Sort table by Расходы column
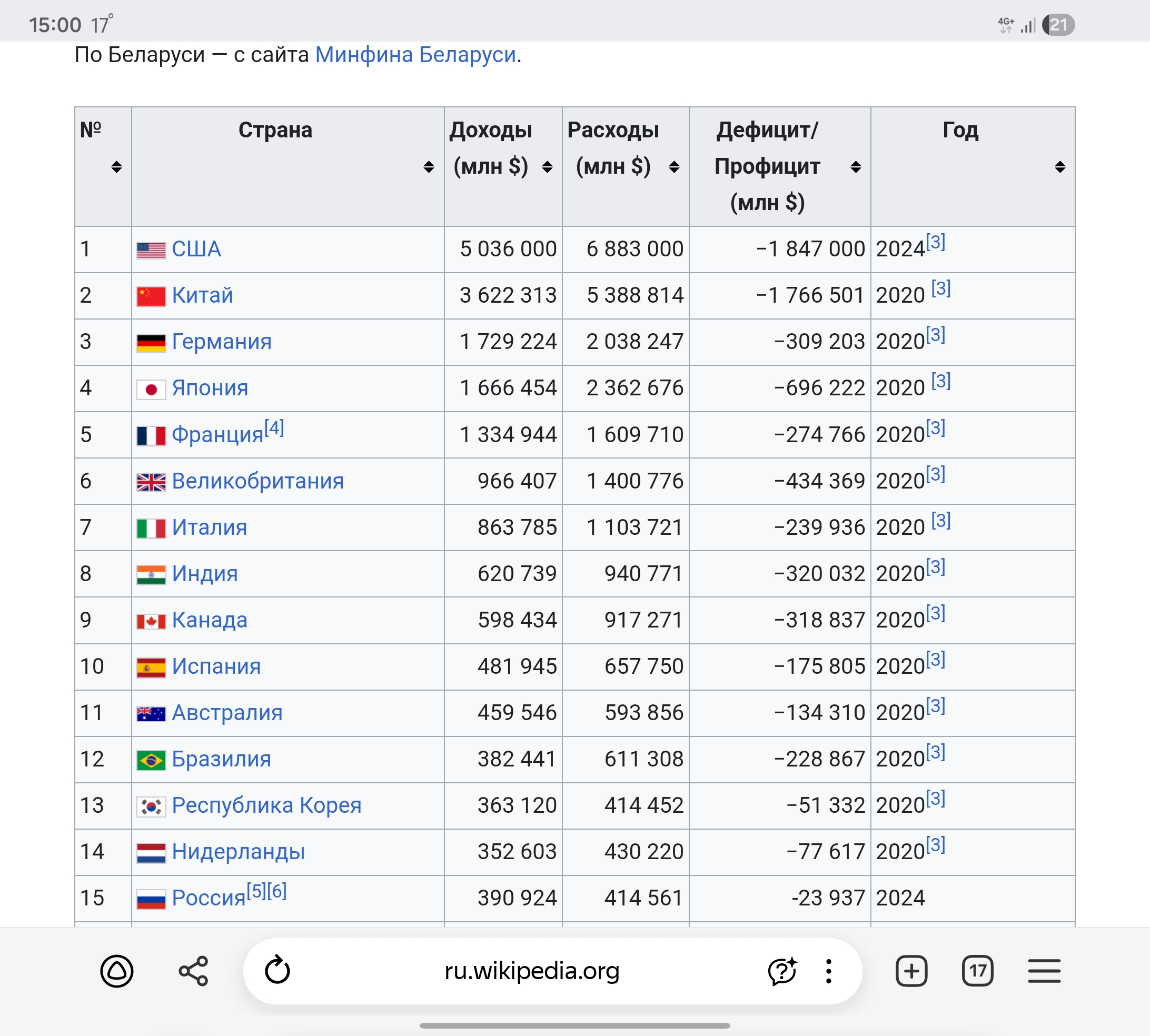Image resolution: width=1150 pixels, height=1036 pixels. 674,167
